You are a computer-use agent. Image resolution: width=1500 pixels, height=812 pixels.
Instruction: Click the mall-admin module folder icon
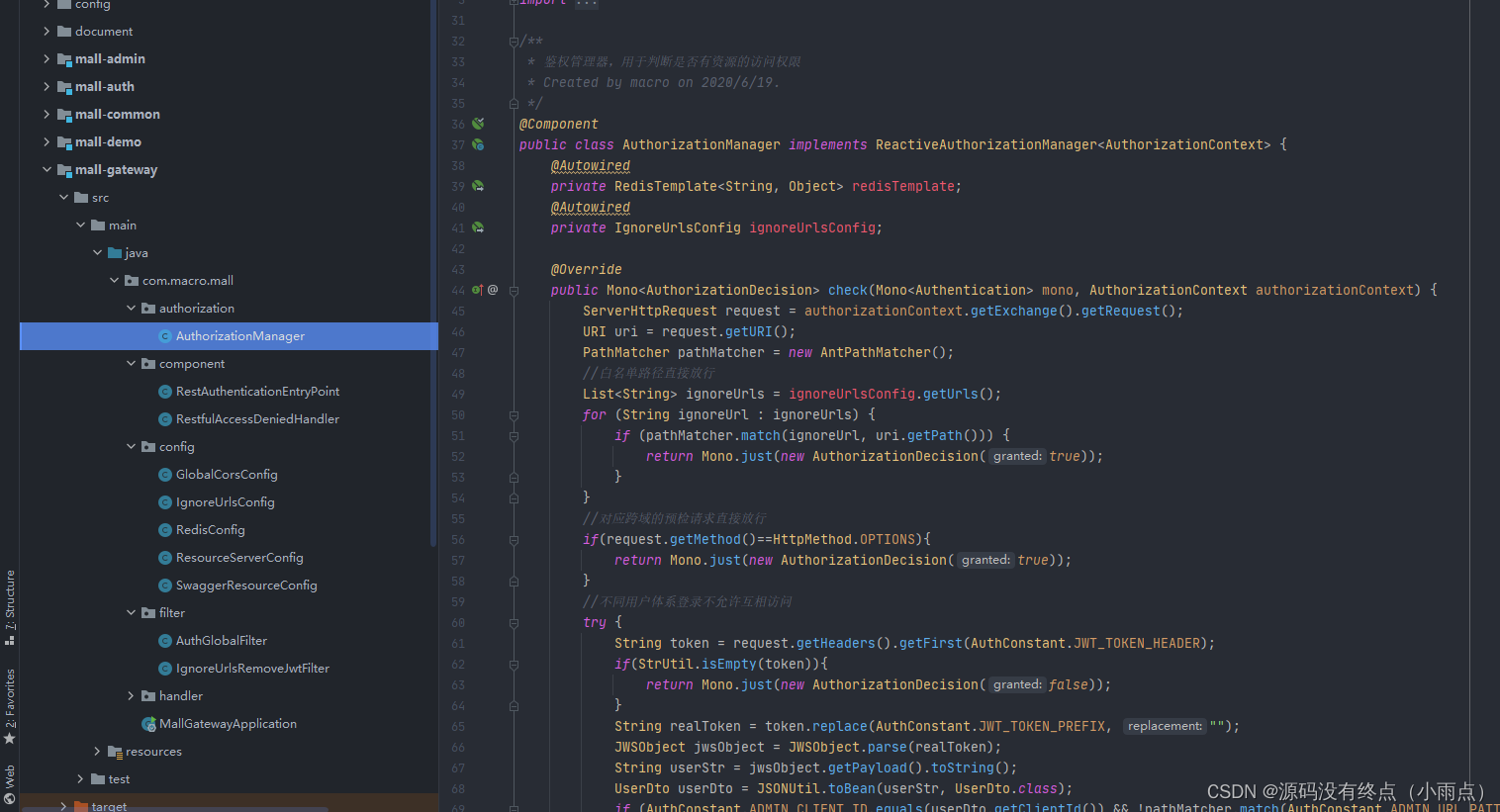pyautogui.click(x=64, y=59)
